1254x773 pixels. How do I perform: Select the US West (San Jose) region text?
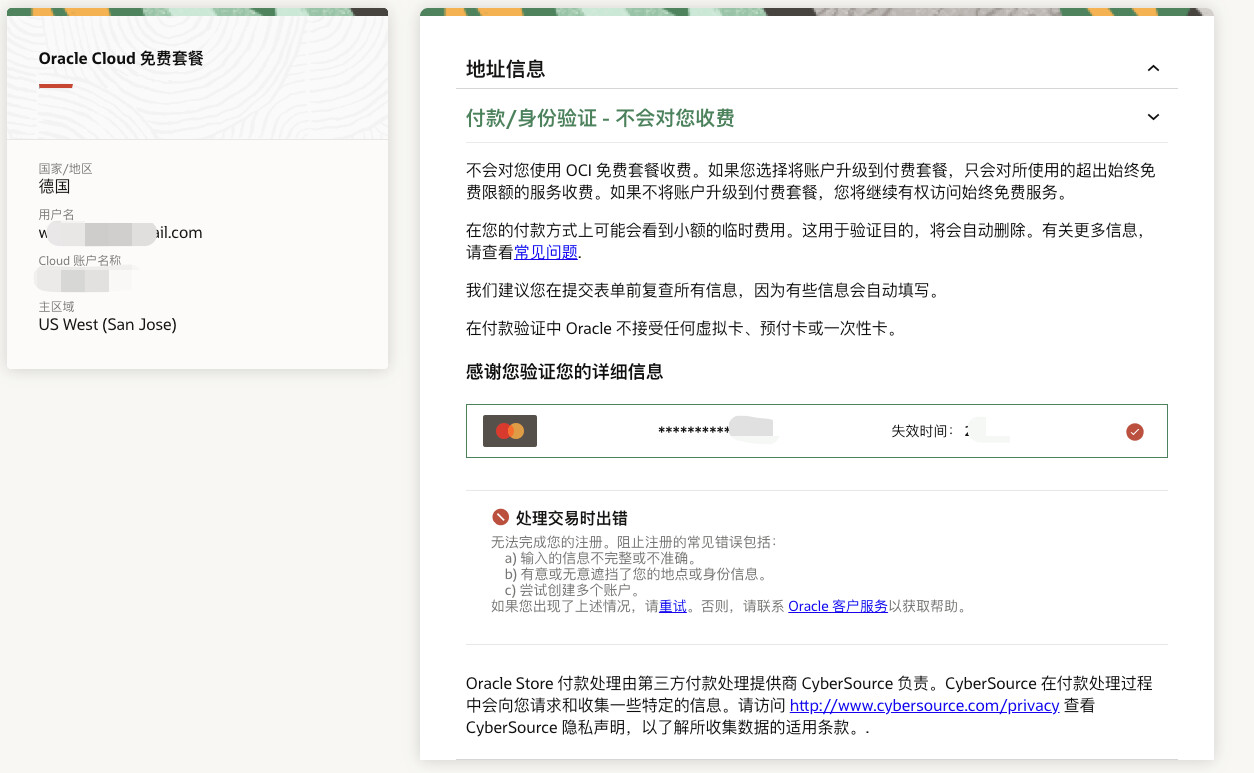(108, 324)
